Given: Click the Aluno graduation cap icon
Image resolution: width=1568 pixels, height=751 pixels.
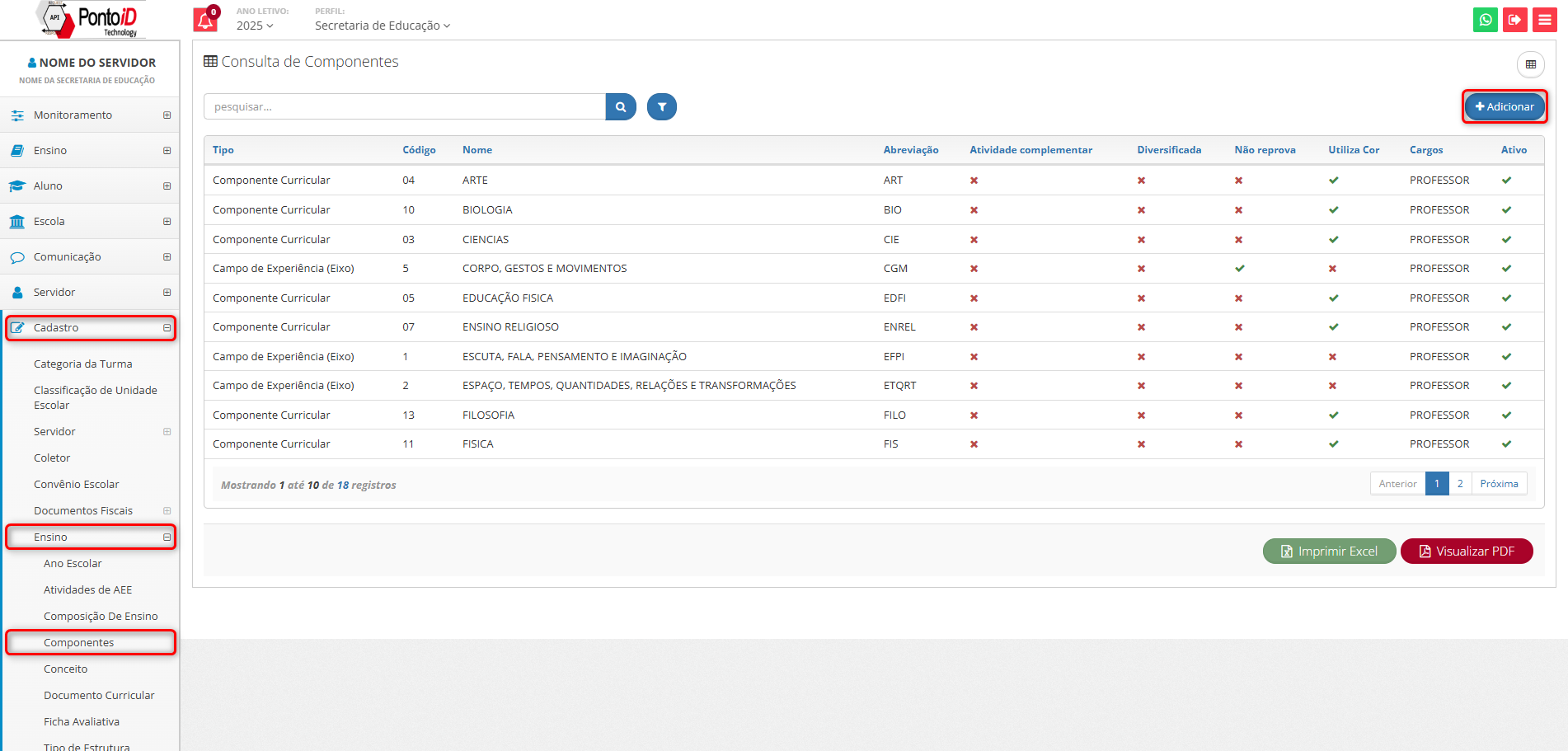Looking at the screenshot, I should [17, 186].
